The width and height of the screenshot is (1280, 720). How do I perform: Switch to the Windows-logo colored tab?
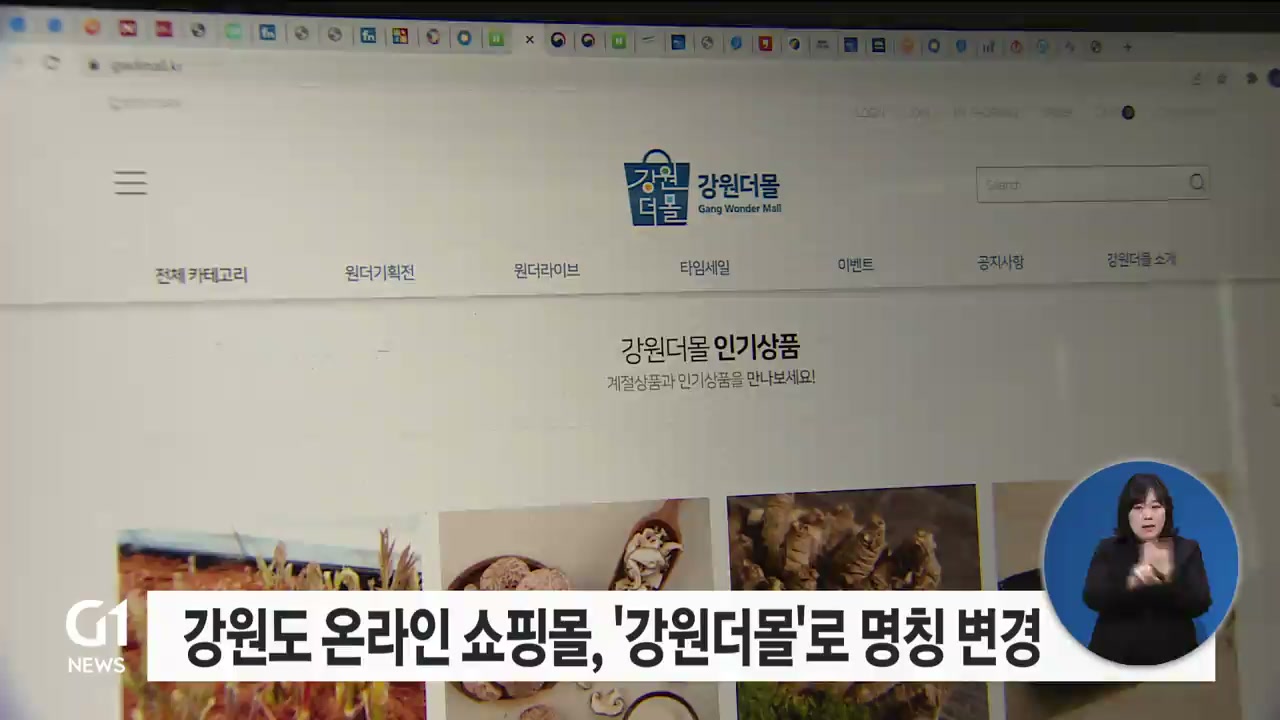(x=400, y=36)
